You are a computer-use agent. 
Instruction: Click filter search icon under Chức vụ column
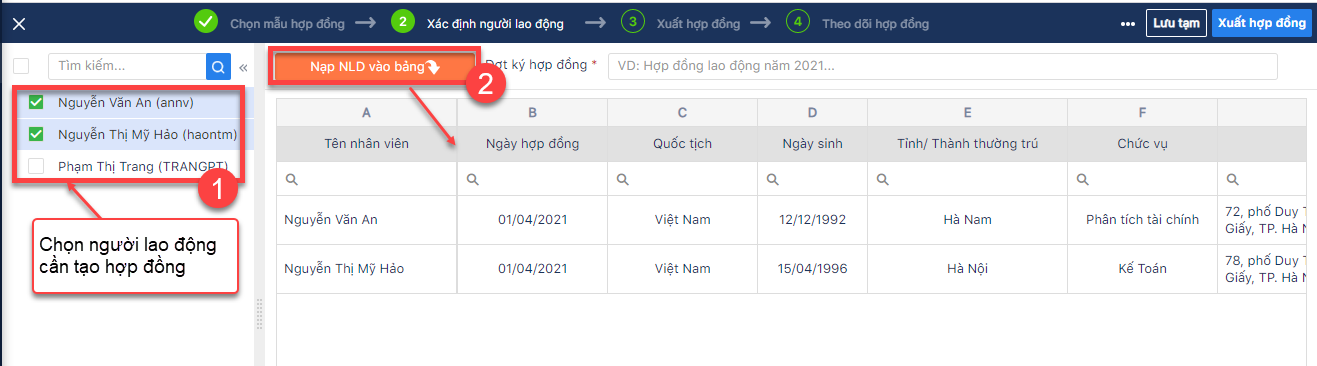coord(1083,179)
